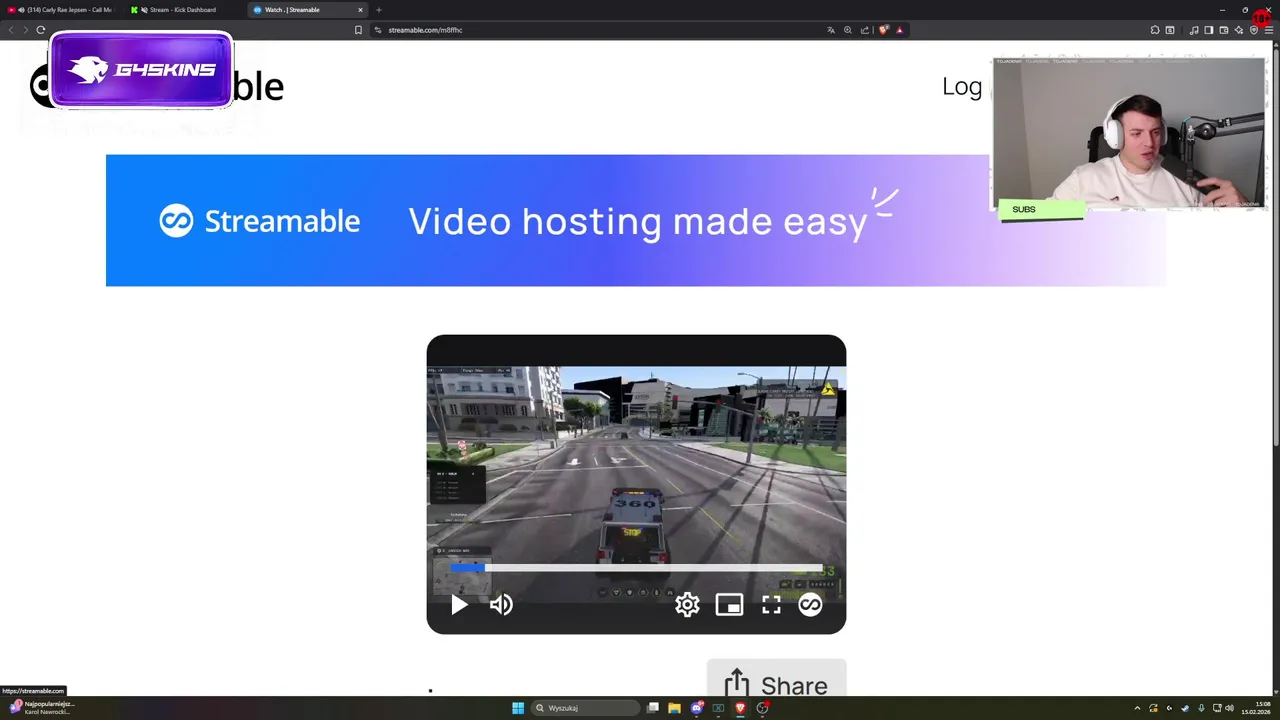Open the Task View taskbar icon

653,708
